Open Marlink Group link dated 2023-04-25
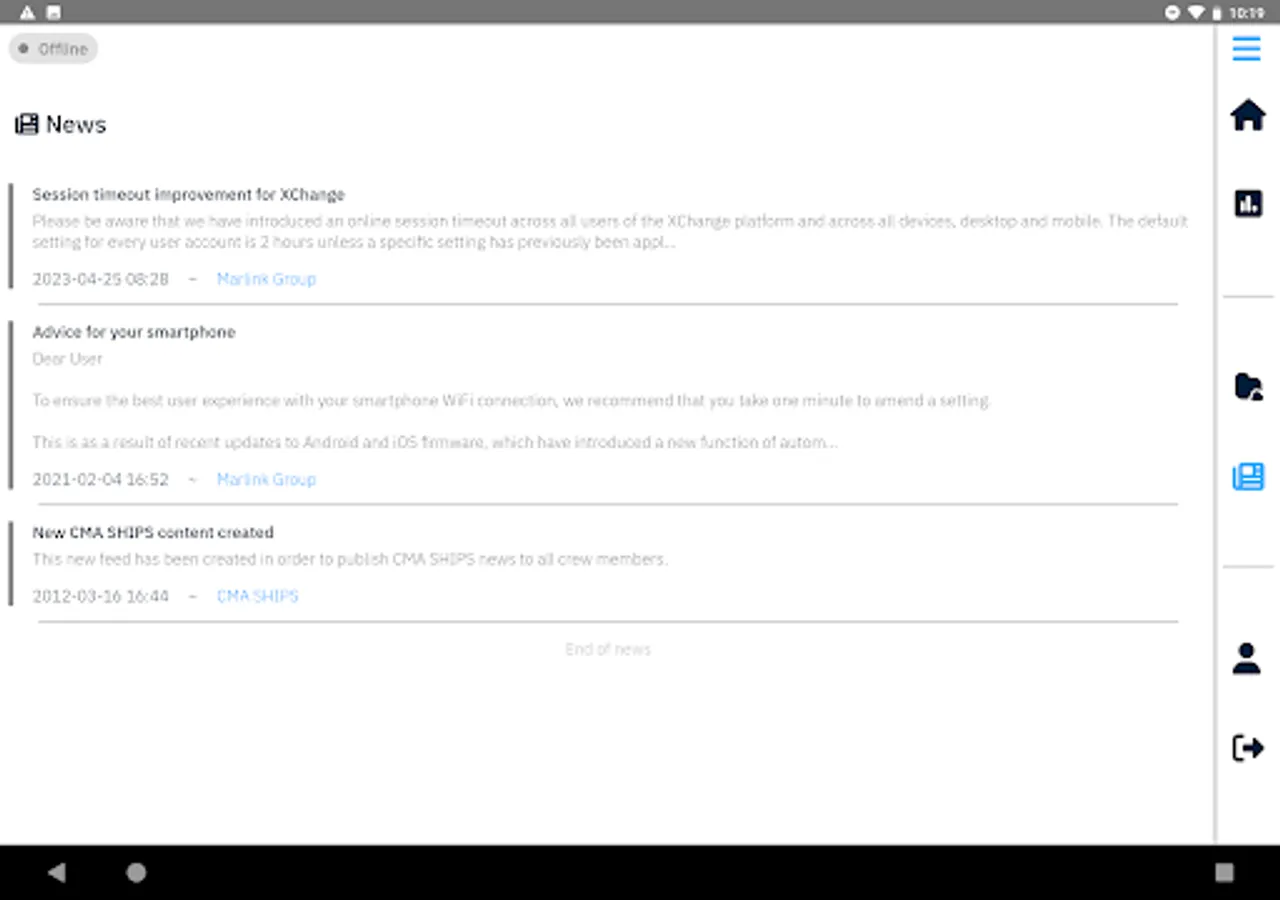This screenshot has width=1280, height=900. [266, 279]
